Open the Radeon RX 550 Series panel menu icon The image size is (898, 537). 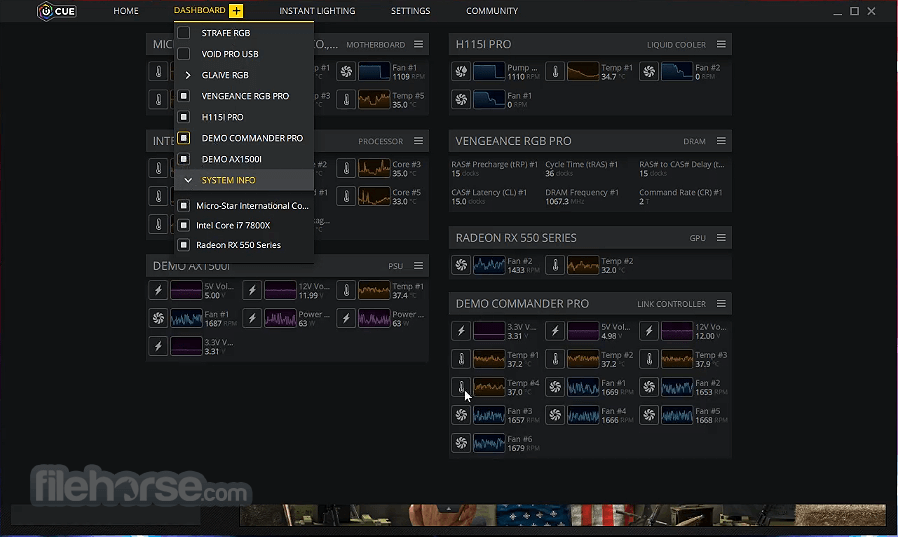pyautogui.click(x=721, y=238)
